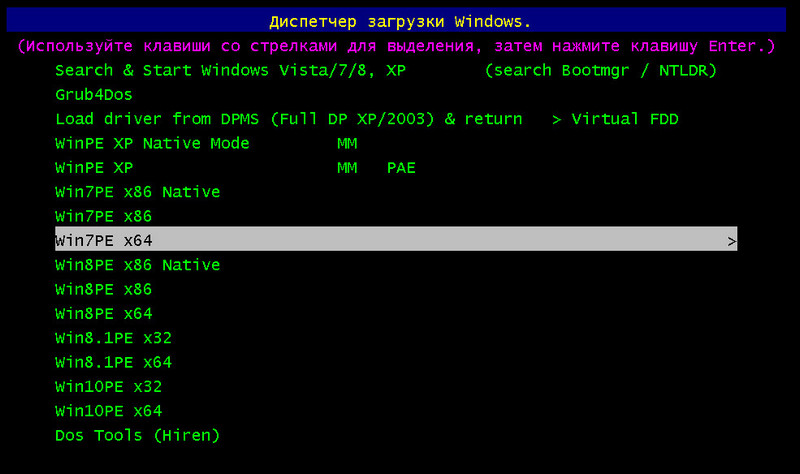Select WinPE XP Native Mode entry

tap(206, 143)
